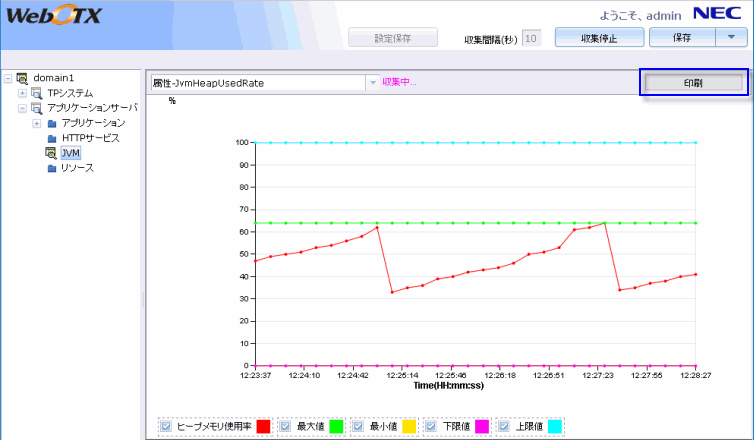The width and height of the screenshot is (754, 440).
Task: Click the domain1 root node icon
Action: pos(23,78)
